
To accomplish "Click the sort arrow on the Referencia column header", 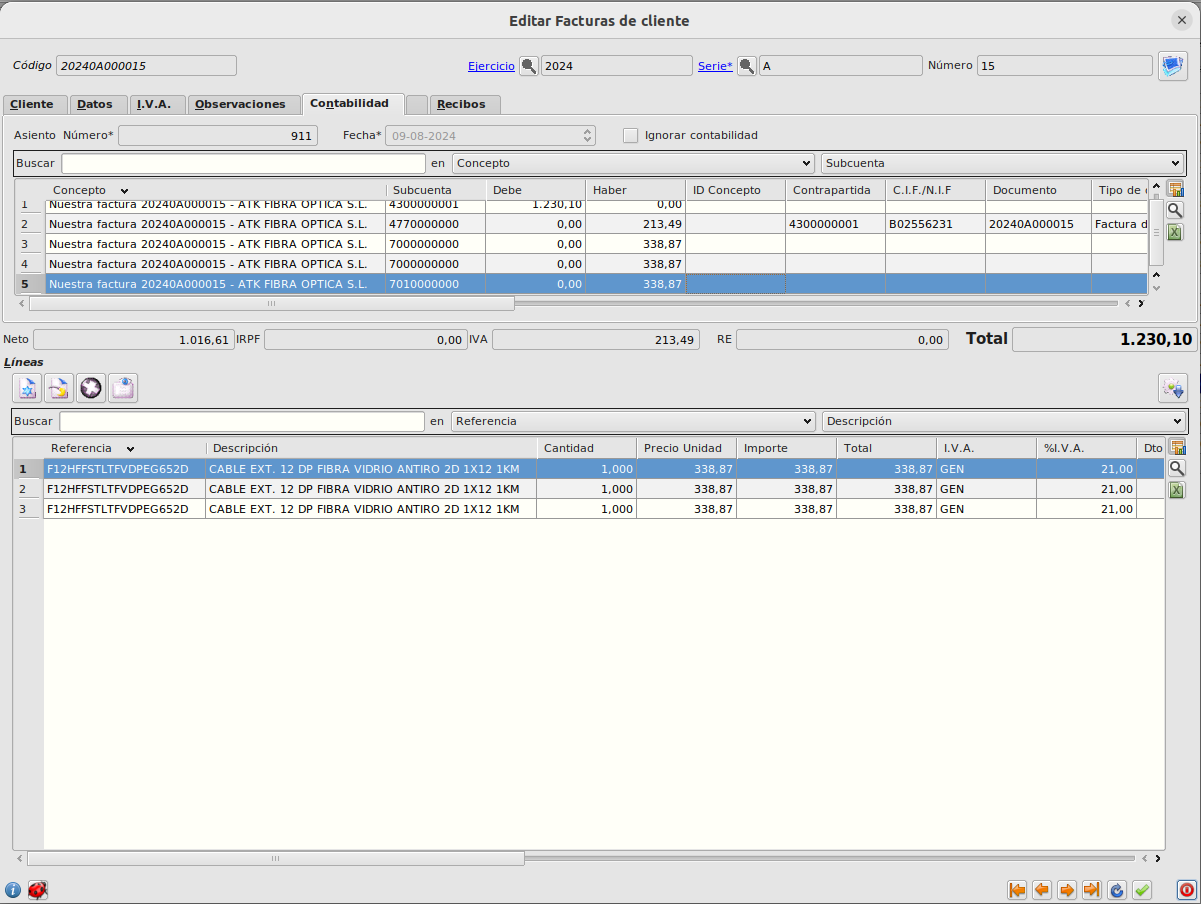I will 131,449.
